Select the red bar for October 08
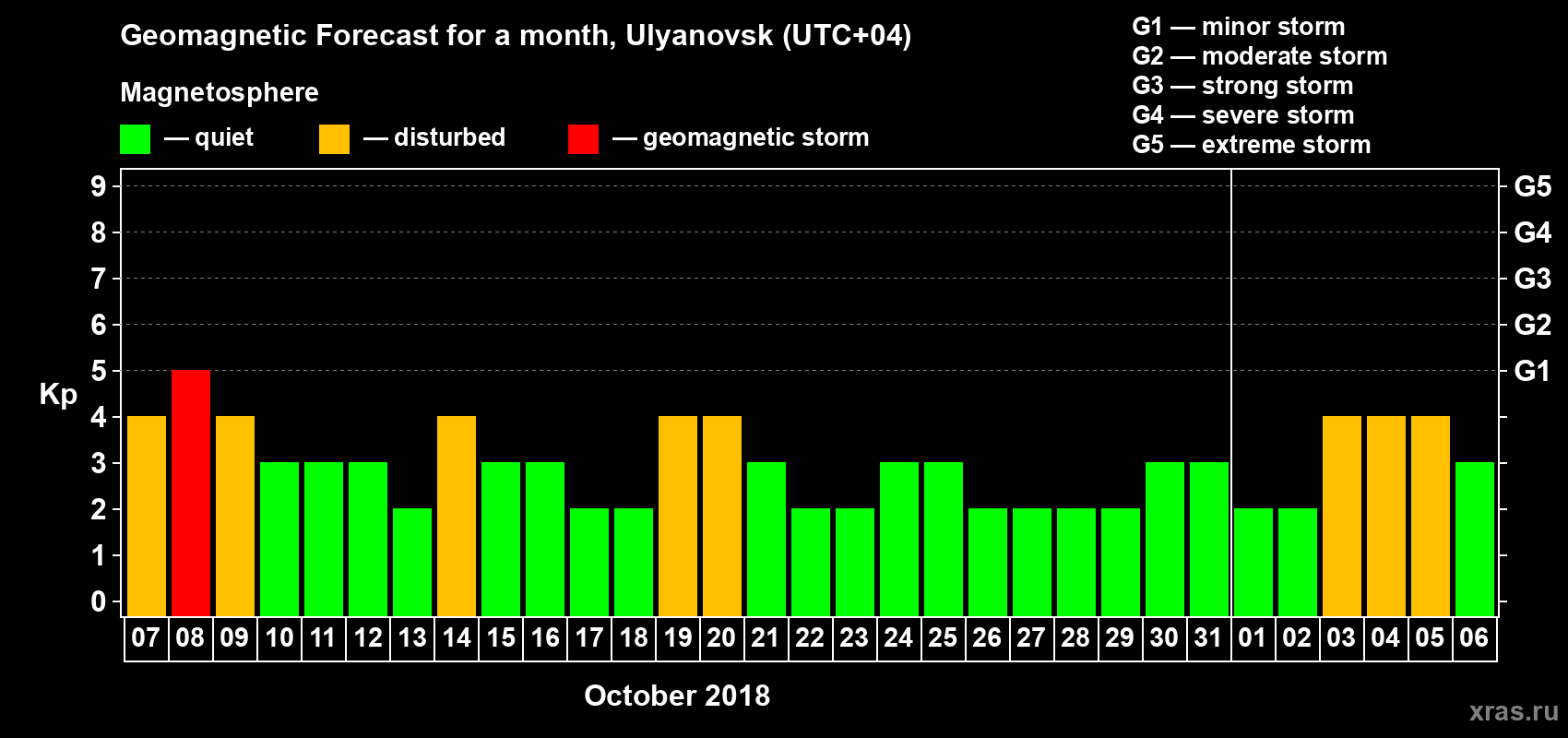The image size is (1568, 738). [x=191, y=493]
